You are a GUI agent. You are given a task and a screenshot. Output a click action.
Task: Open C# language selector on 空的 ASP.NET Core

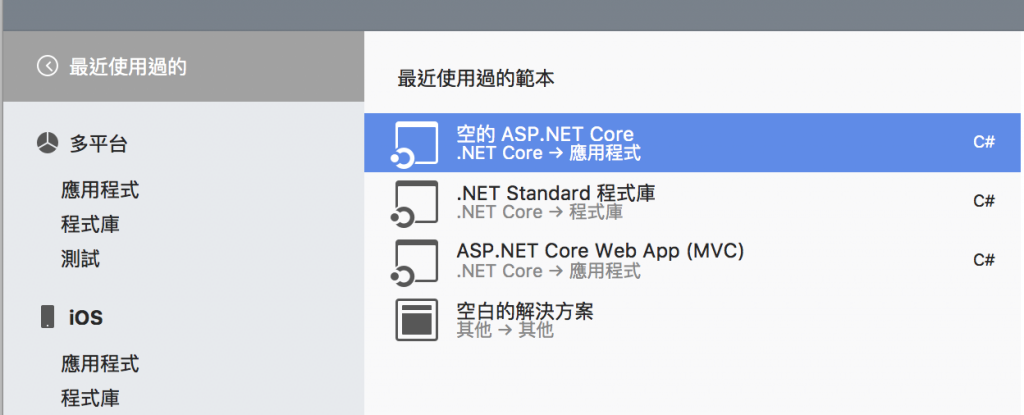point(984,142)
